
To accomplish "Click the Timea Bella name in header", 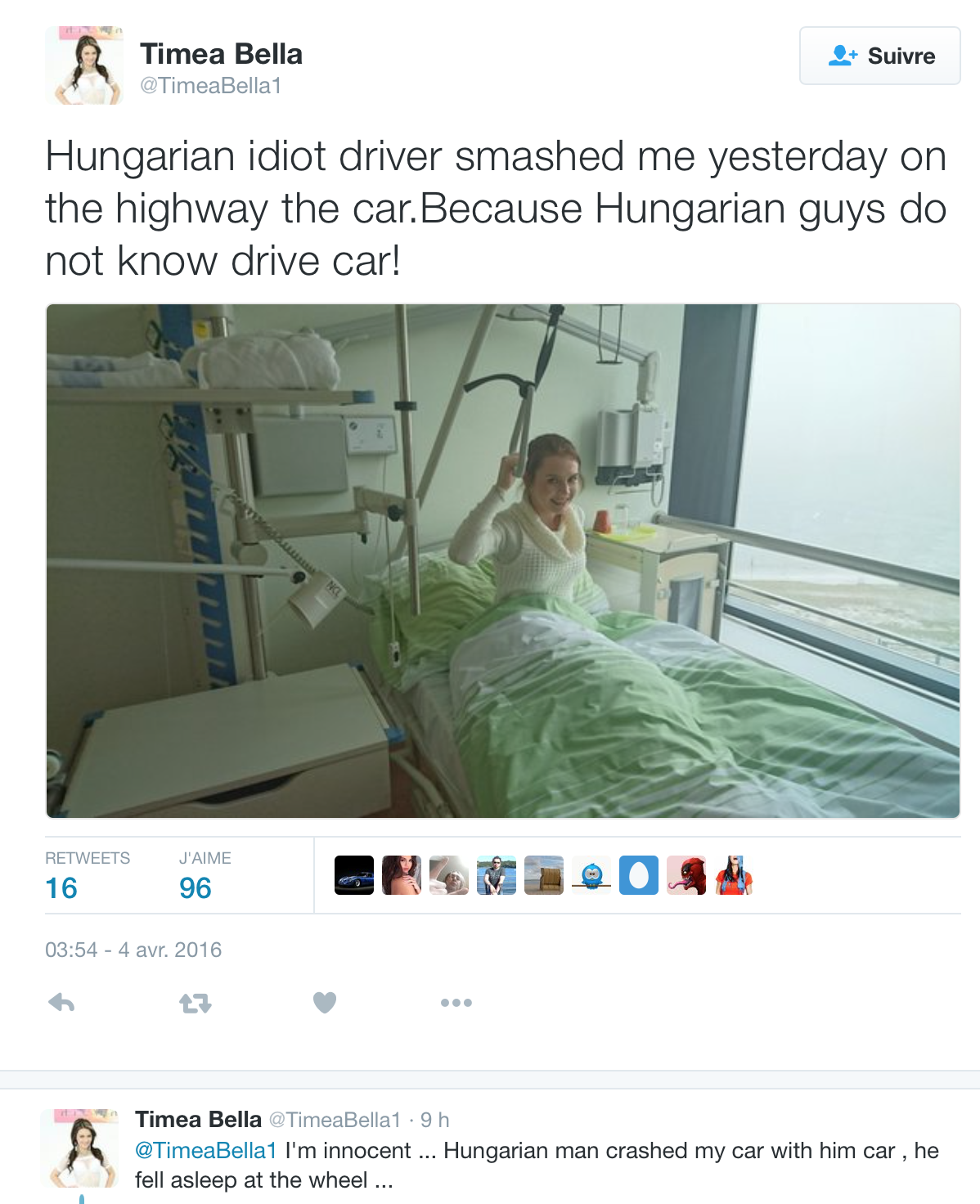I will pos(221,54).
